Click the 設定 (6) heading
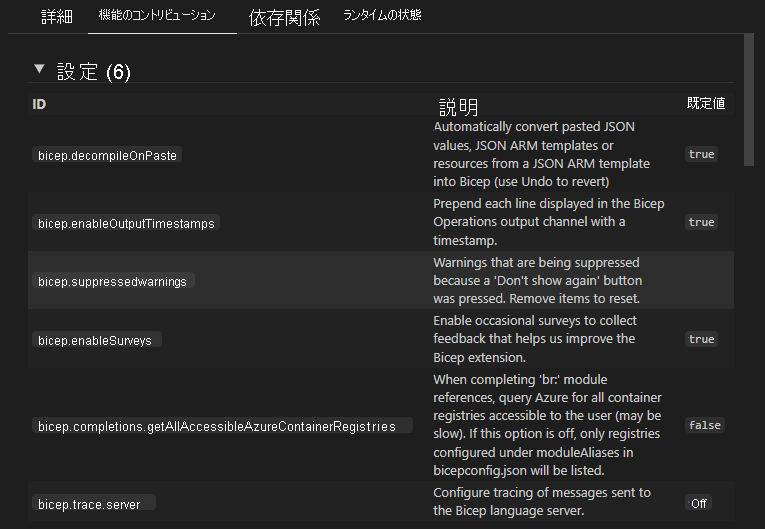 tap(94, 72)
